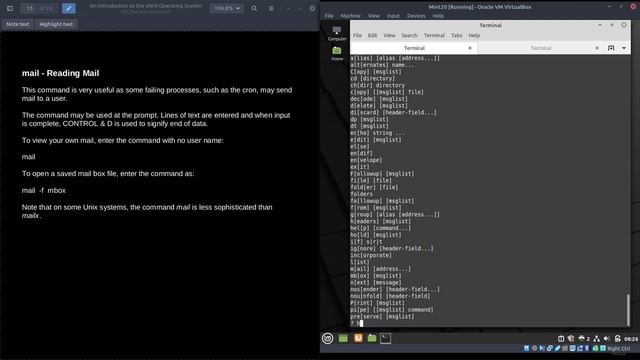The width and height of the screenshot is (640, 360).
Task: Open VirtualBox Input menu
Action: click(393, 16)
